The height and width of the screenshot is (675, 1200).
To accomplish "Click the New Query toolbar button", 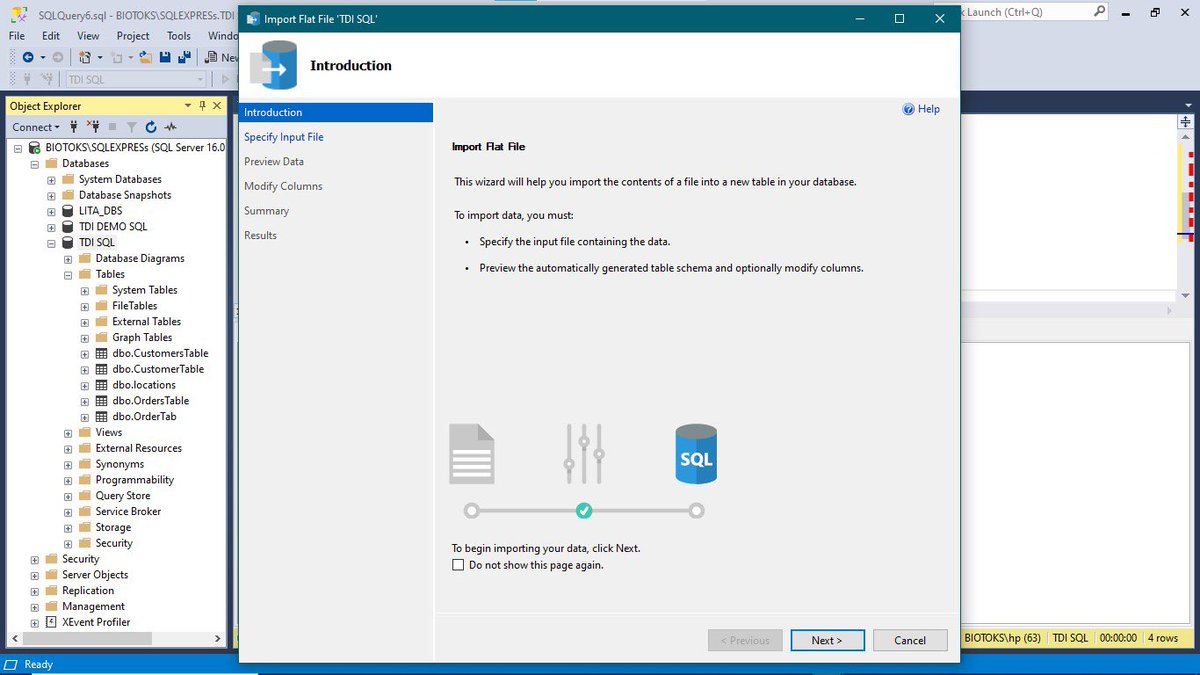I will [x=222, y=57].
